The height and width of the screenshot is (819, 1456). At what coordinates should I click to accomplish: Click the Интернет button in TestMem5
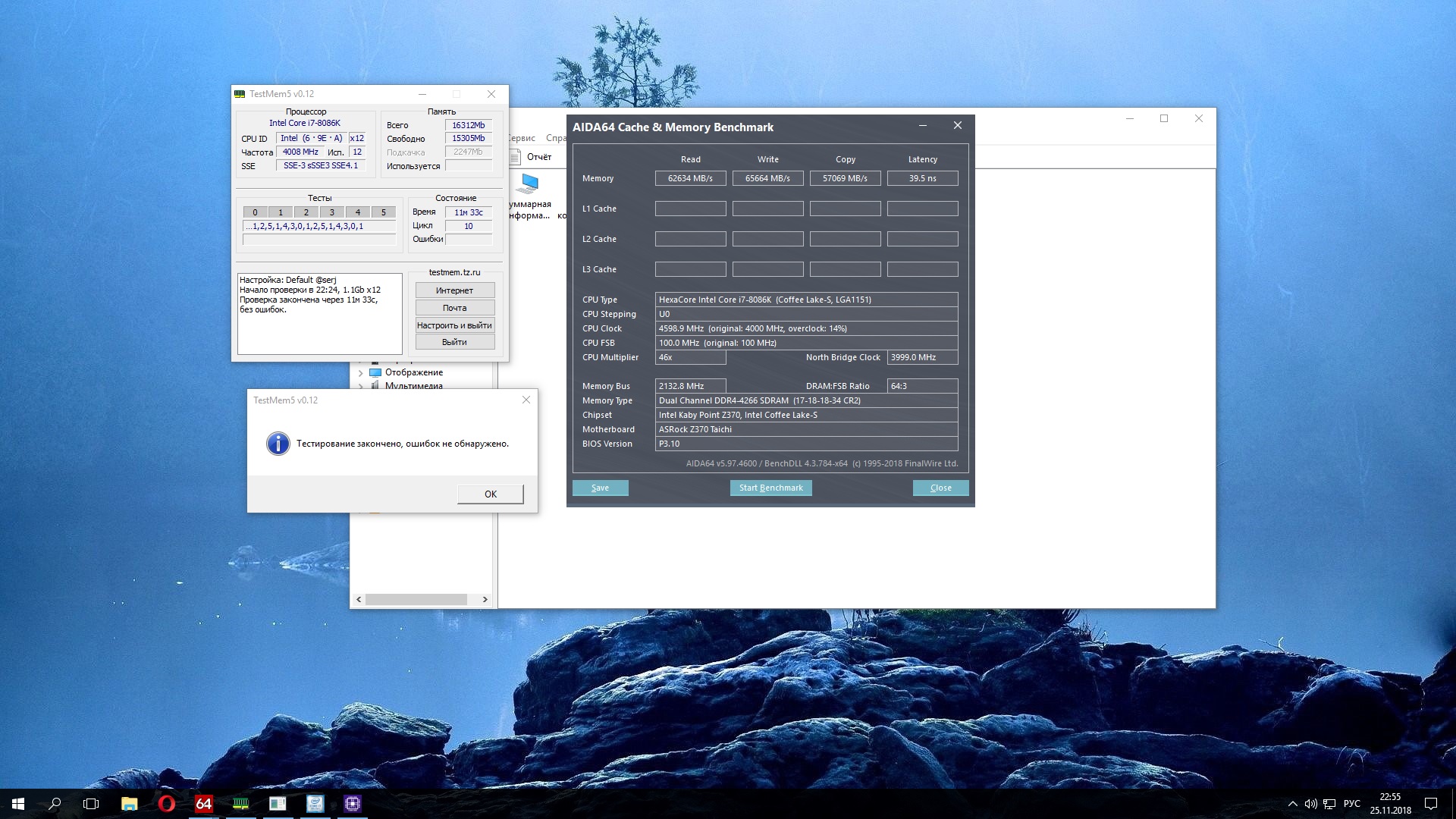click(x=454, y=290)
